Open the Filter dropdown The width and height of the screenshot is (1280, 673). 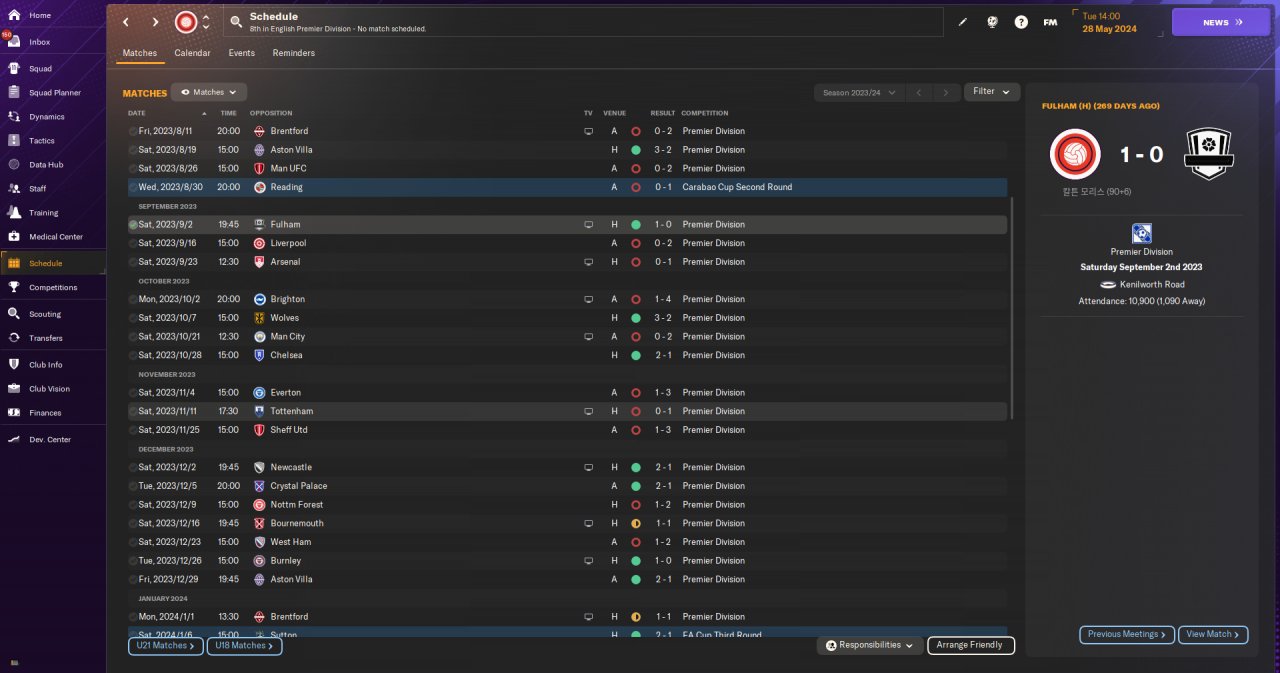(992, 92)
